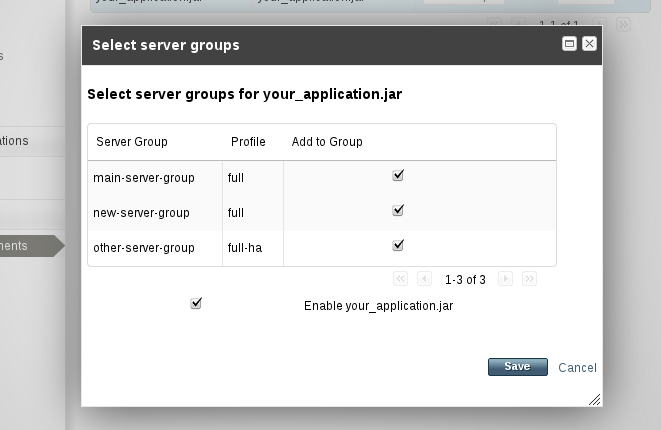Disable the Enable your_application.jar checkbox
Viewport: 661px width, 430px height.
tap(196, 303)
